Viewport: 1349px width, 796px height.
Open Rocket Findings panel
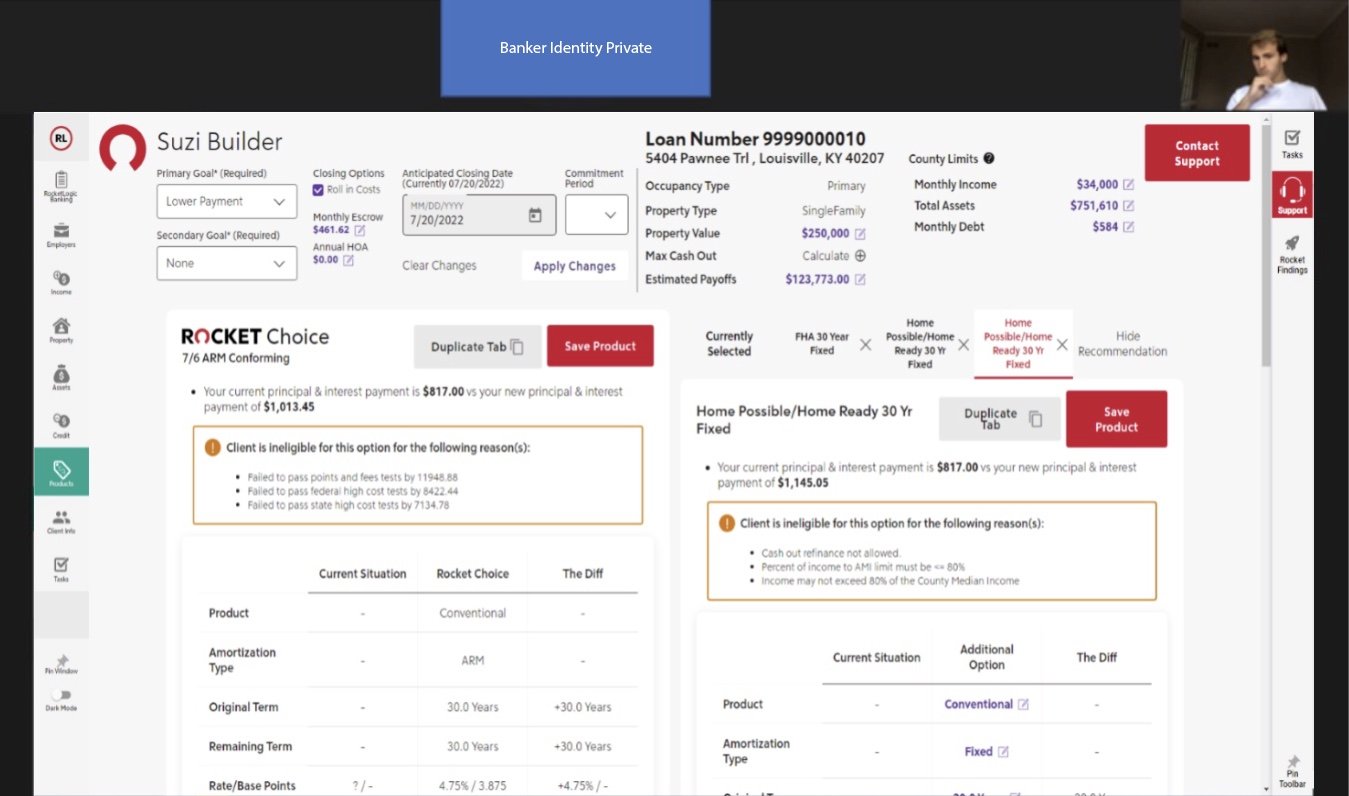(1292, 254)
